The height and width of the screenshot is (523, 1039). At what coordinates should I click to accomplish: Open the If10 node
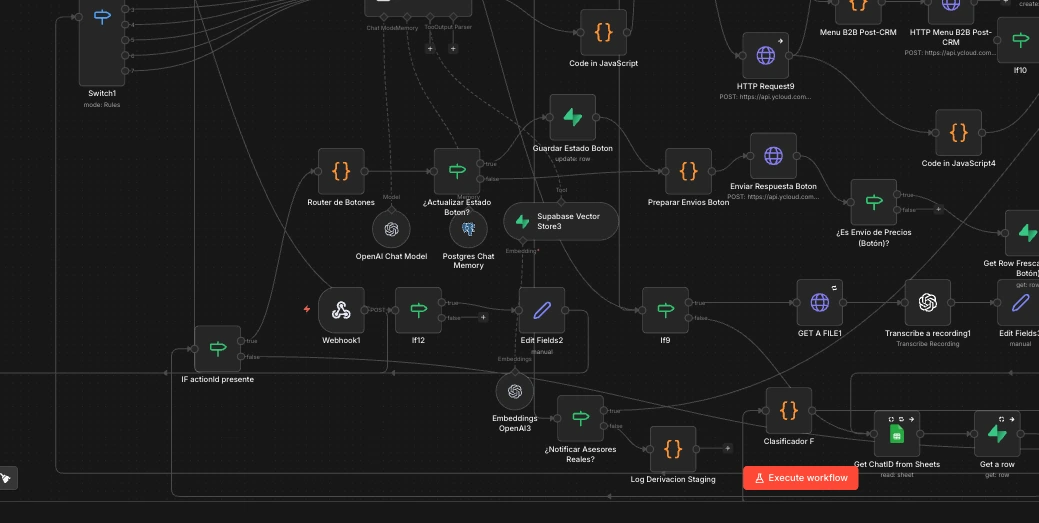tap(1020, 40)
